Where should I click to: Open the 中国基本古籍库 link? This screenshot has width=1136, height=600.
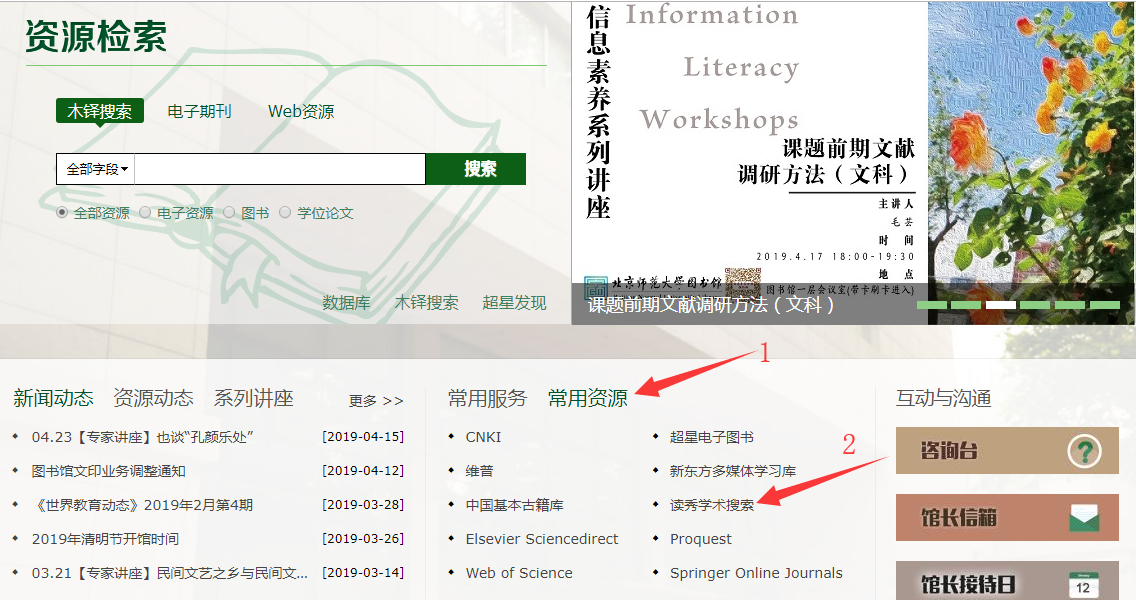click(x=514, y=505)
